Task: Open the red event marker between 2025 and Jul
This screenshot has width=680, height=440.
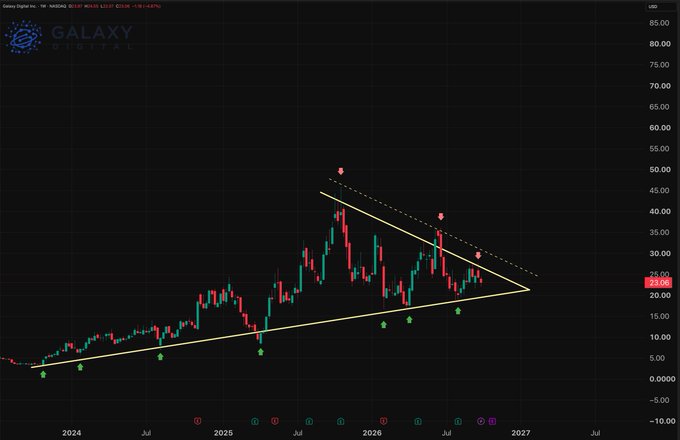Action: click(275, 420)
